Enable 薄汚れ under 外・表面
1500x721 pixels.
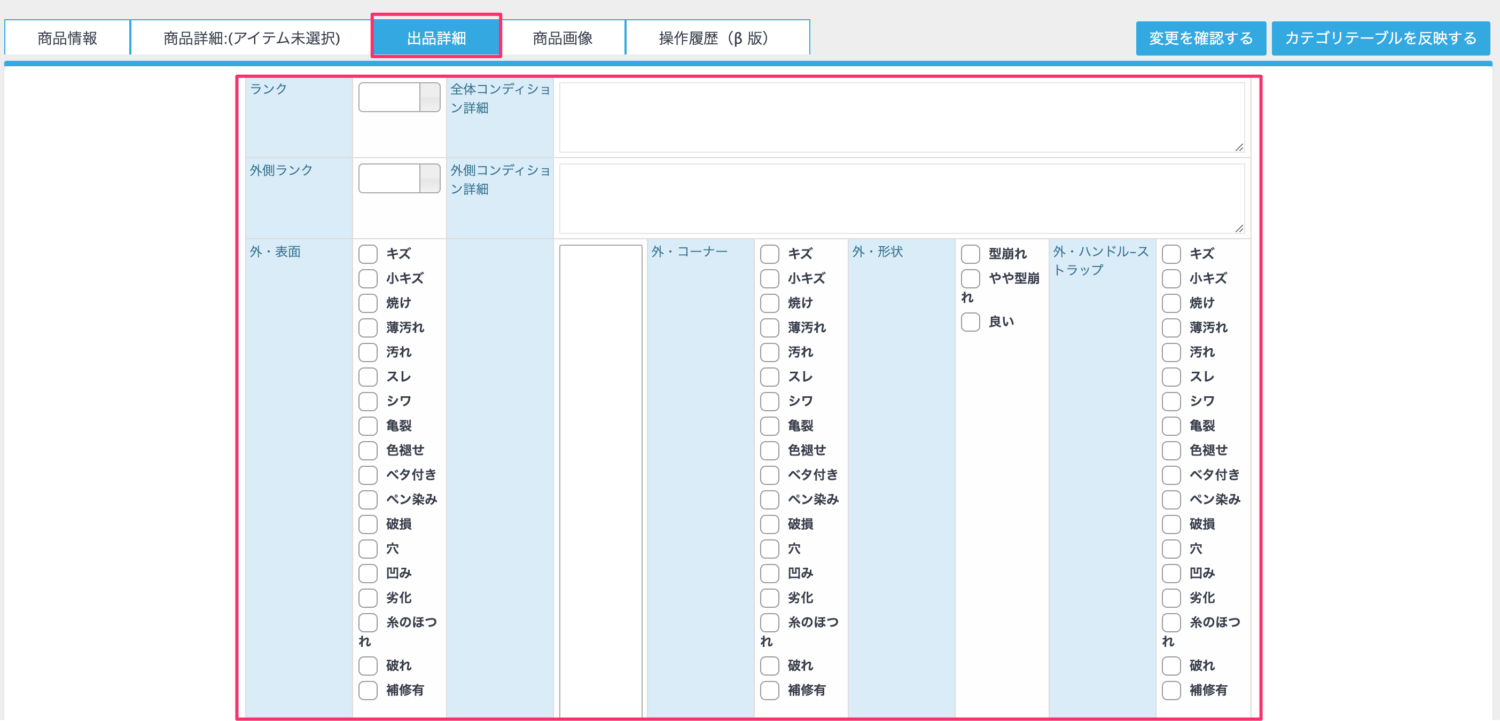pyautogui.click(x=368, y=327)
